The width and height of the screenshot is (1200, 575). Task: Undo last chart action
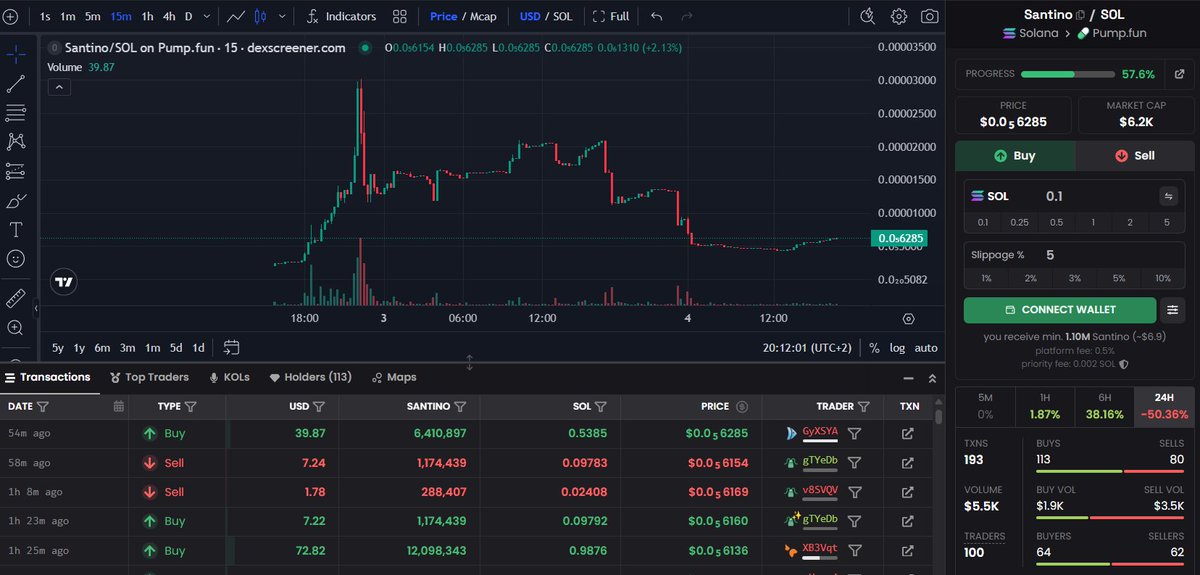click(x=657, y=16)
